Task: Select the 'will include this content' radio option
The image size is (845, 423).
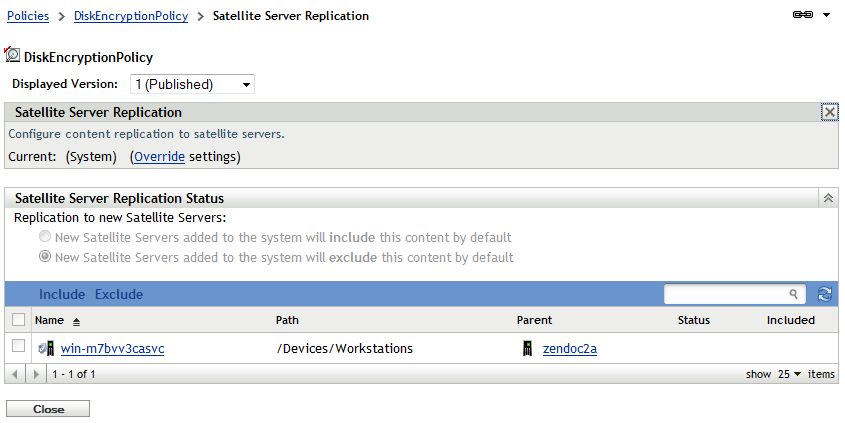Action: [45, 238]
